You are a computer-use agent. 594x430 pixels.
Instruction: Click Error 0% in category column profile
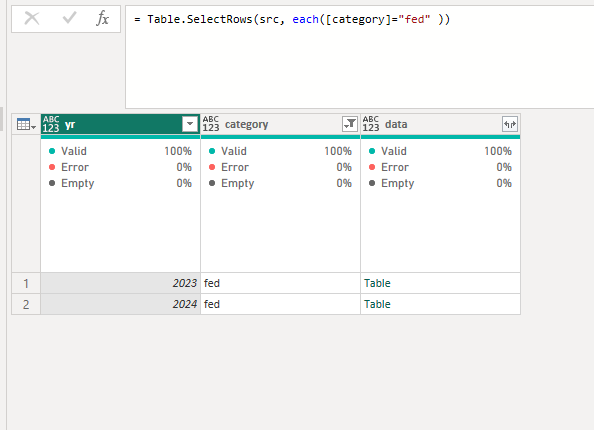point(280,167)
